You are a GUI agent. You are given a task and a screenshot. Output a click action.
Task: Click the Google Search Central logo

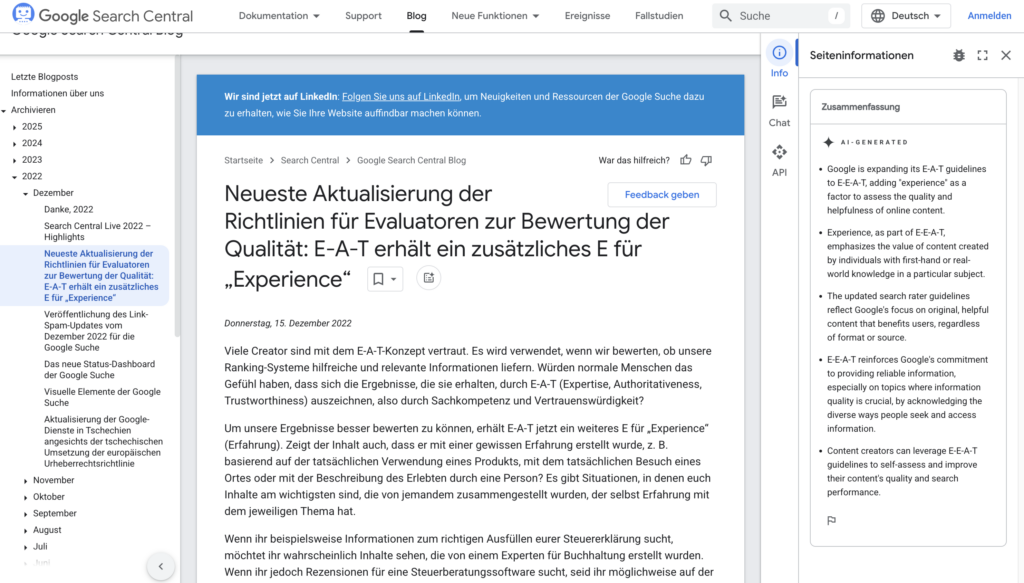coord(103,15)
